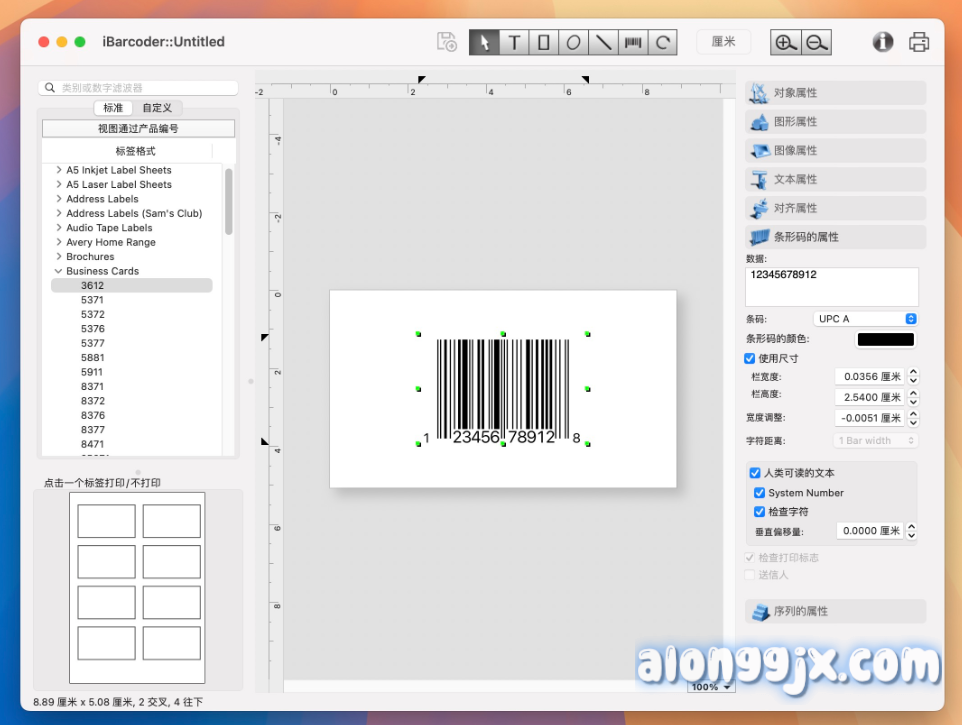Image resolution: width=962 pixels, height=725 pixels.
Task: Select the Text tool
Action: click(514, 42)
